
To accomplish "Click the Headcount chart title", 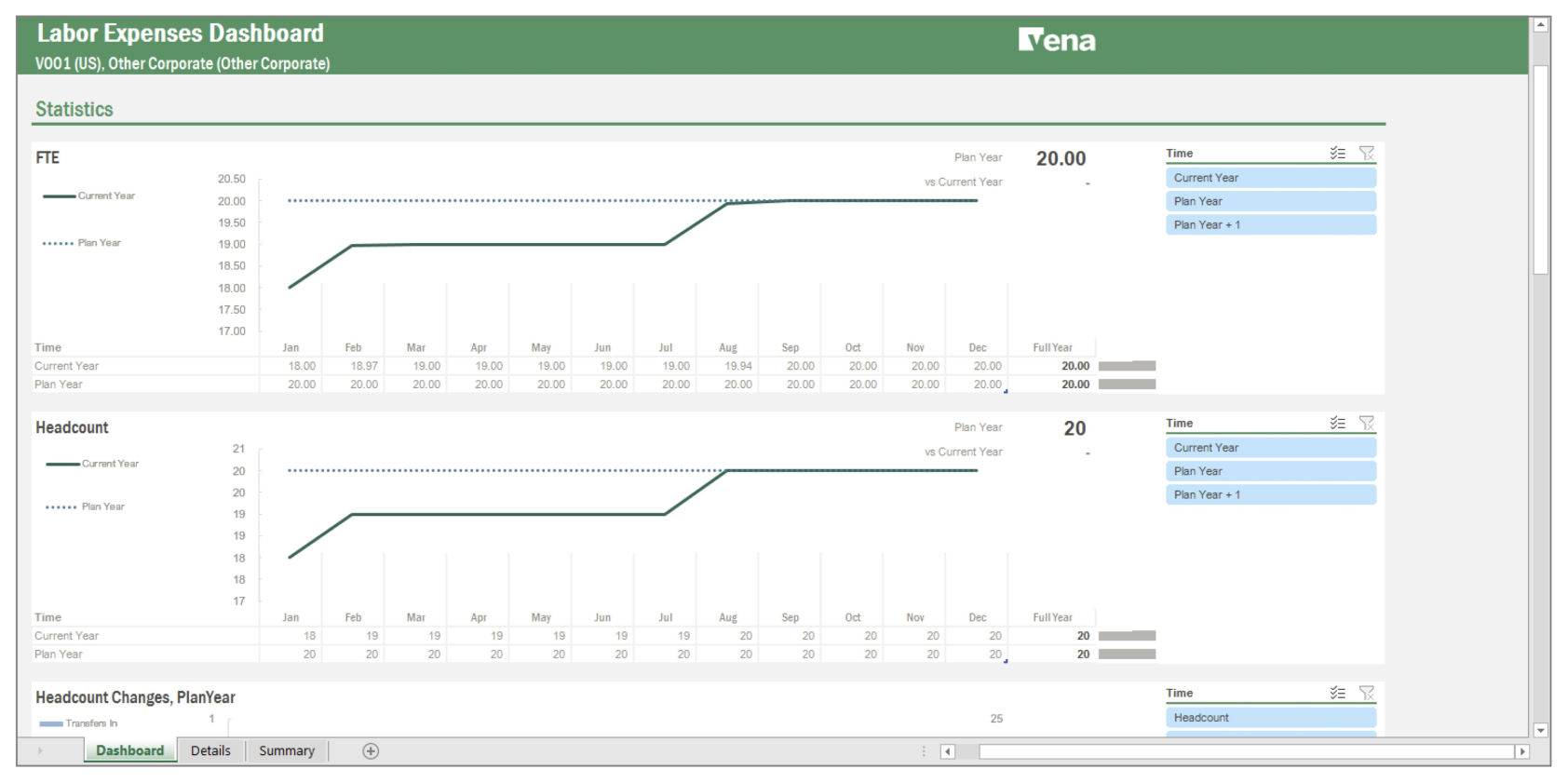I will [x=72, y=427].
